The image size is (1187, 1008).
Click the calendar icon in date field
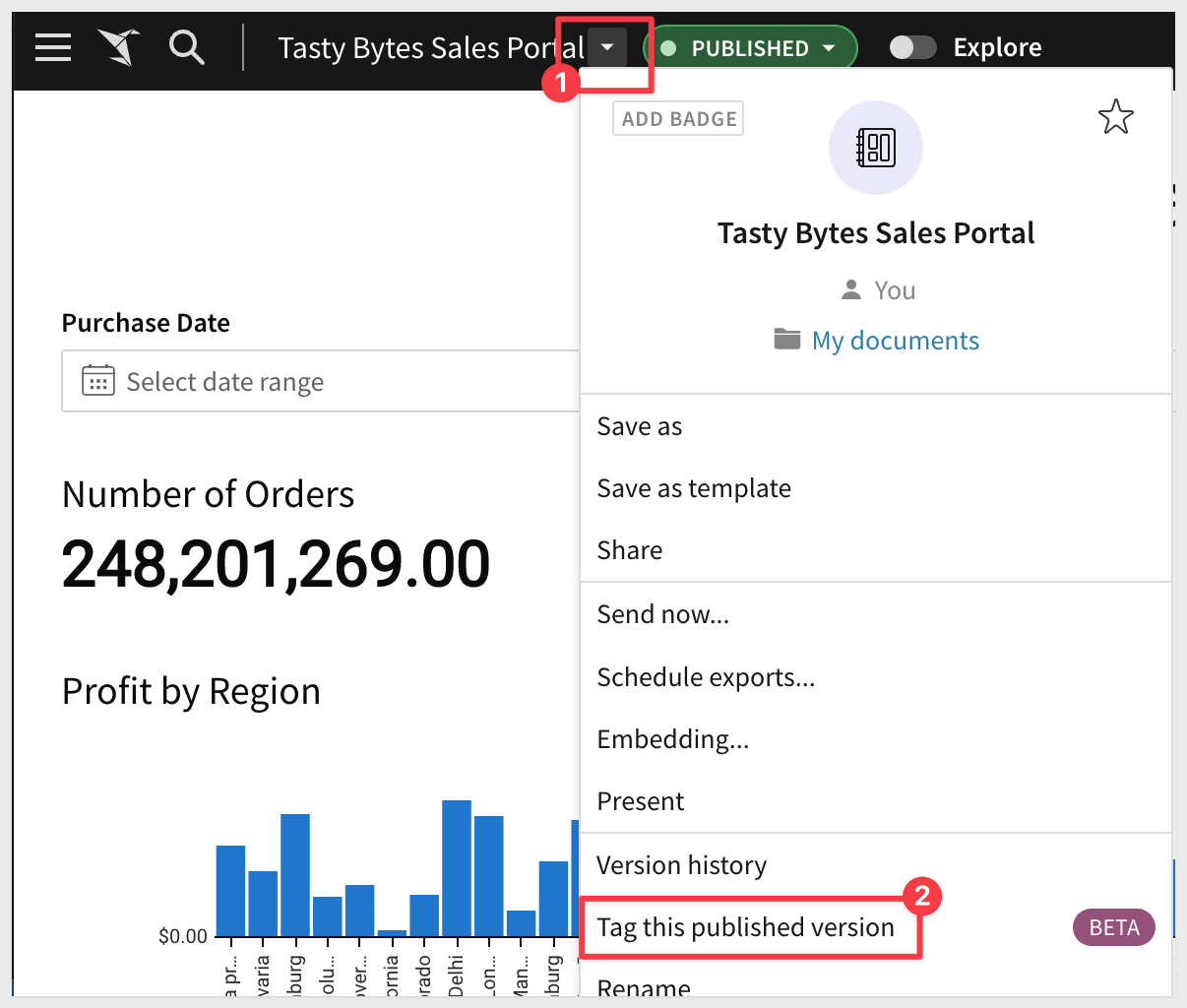click(97, 381)
